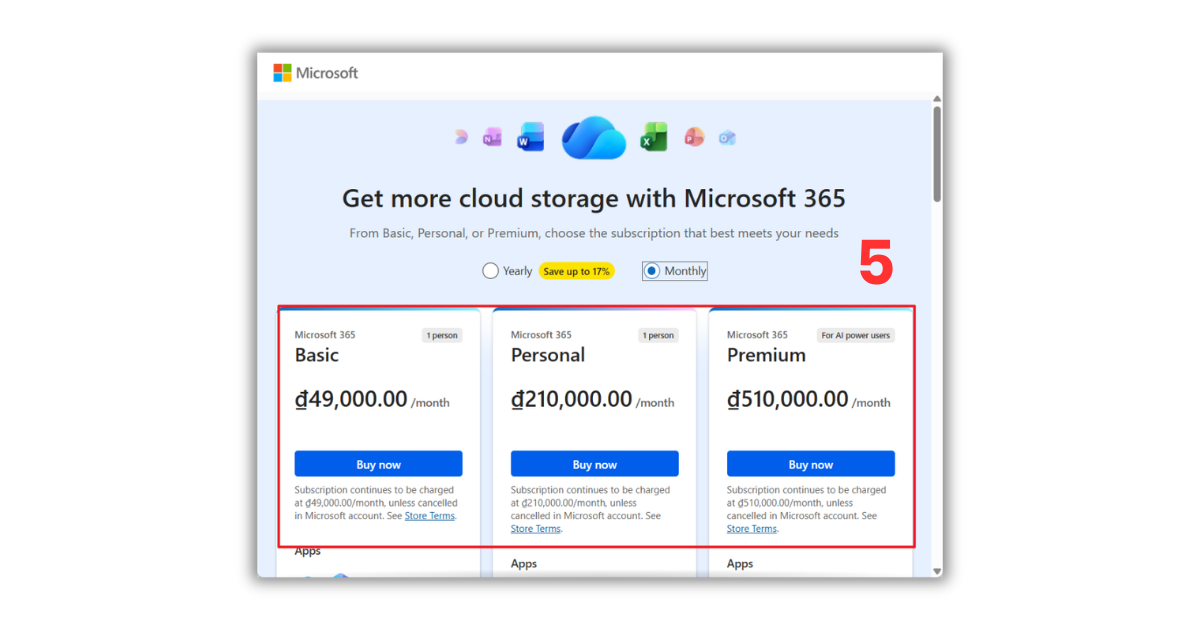Click the ₫210,000.00 price text
The height and width of the screenshot is (630, 1200).
coord(571,400)
